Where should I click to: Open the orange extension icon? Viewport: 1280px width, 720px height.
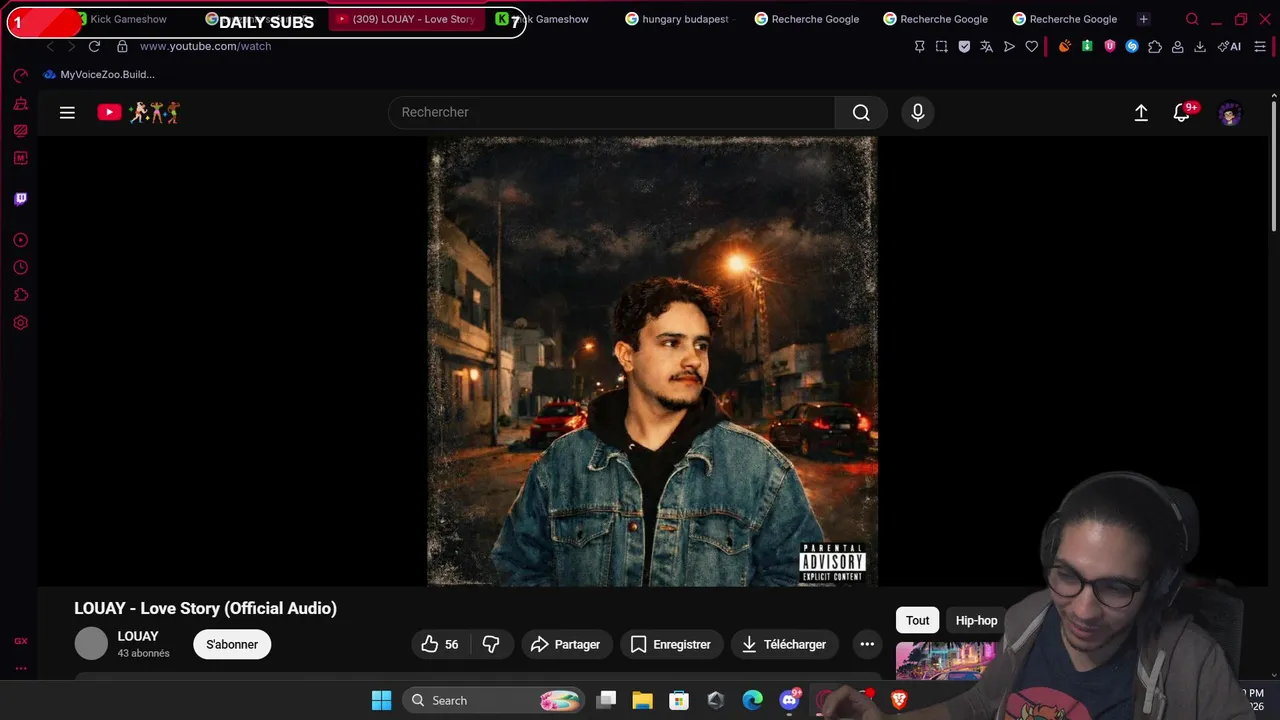tap(1065, 46)
